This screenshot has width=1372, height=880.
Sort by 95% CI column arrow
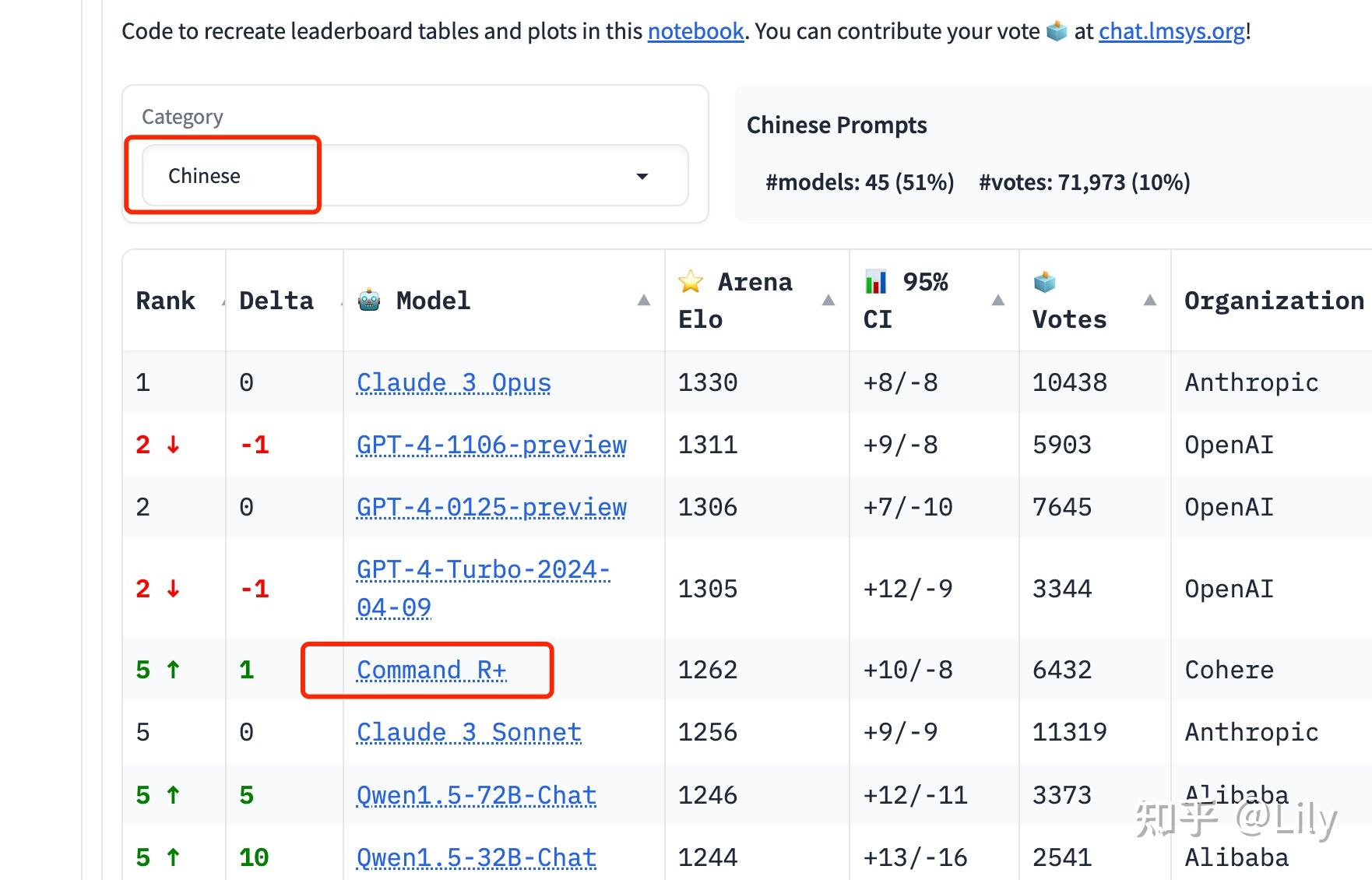tap(998, 301)
